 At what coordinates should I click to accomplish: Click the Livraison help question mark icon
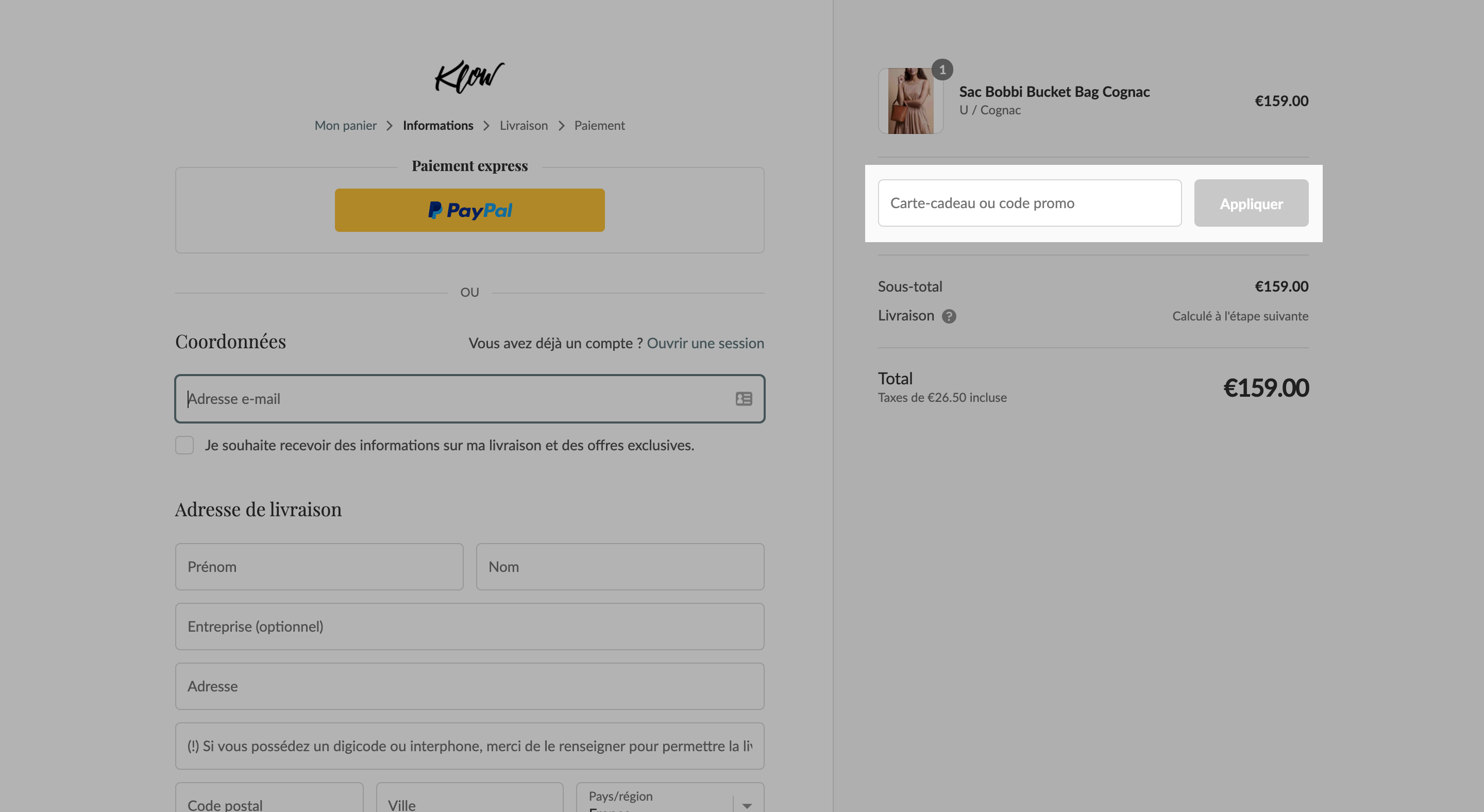949,316
